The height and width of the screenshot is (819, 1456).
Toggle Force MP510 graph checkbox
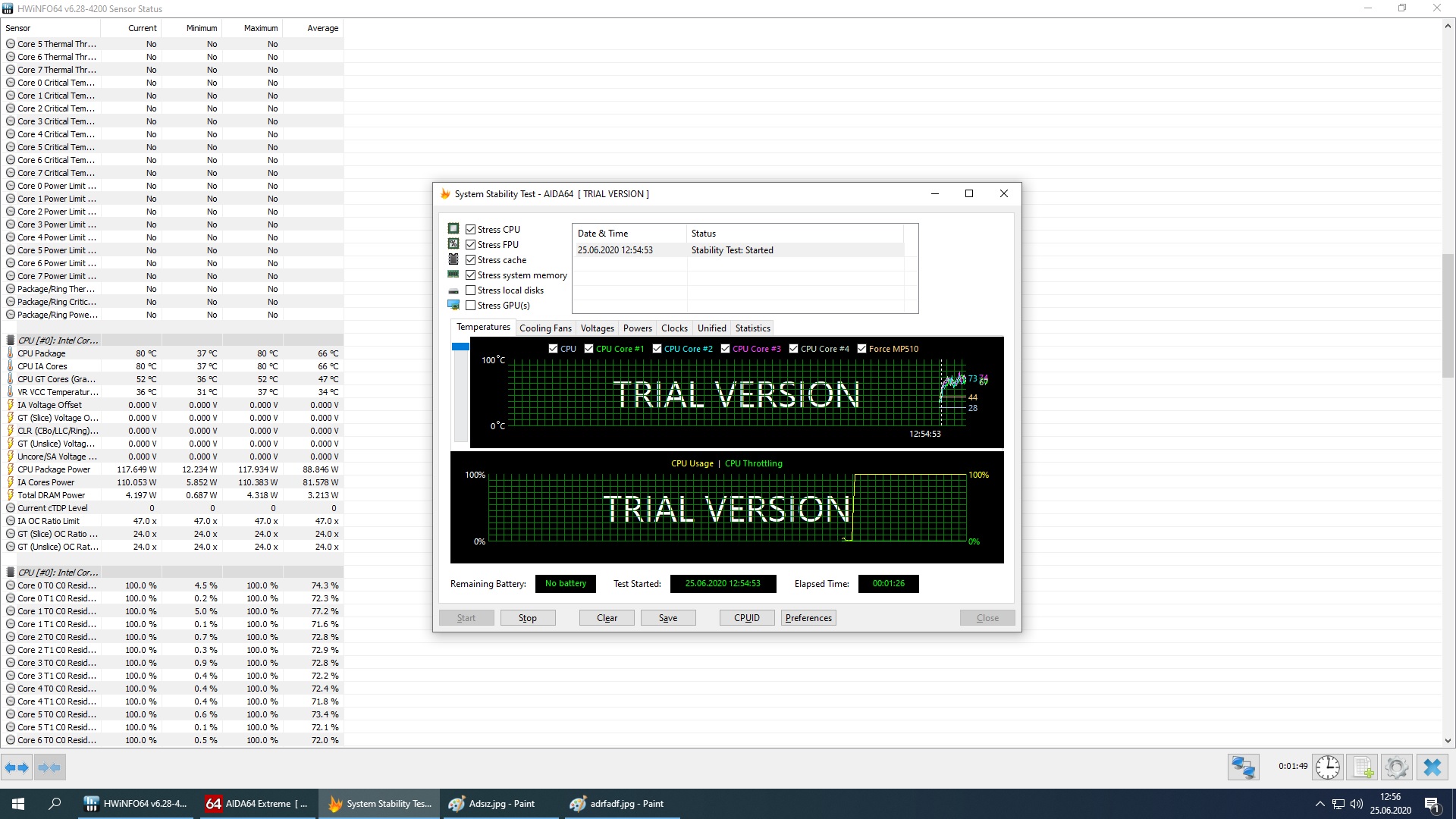[x=861, y=349]
